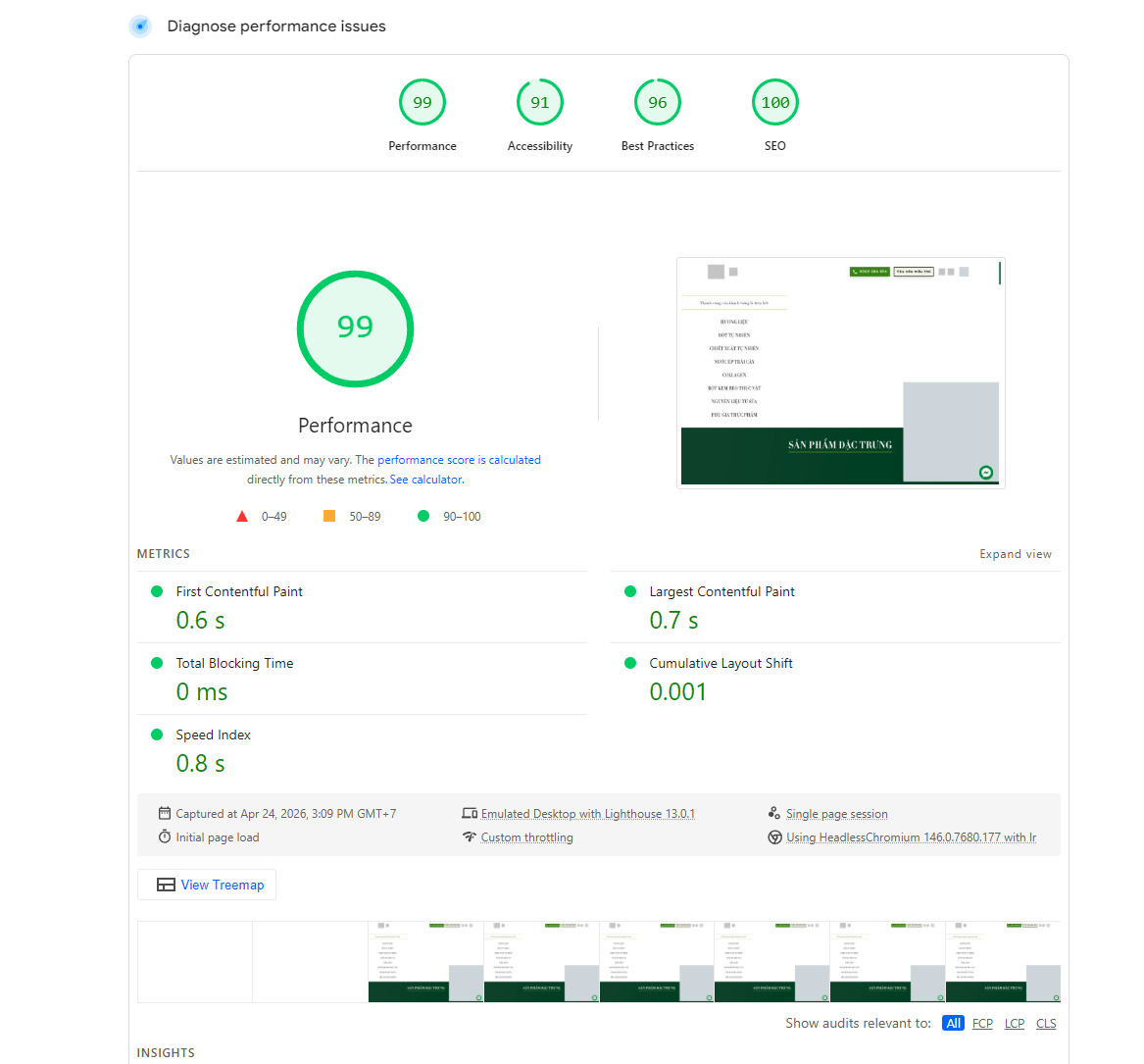Expand the First Contentful Paint metric
Image resolution: width=1144 pixels, height=1064 pixels.
[x=362, y=607]
